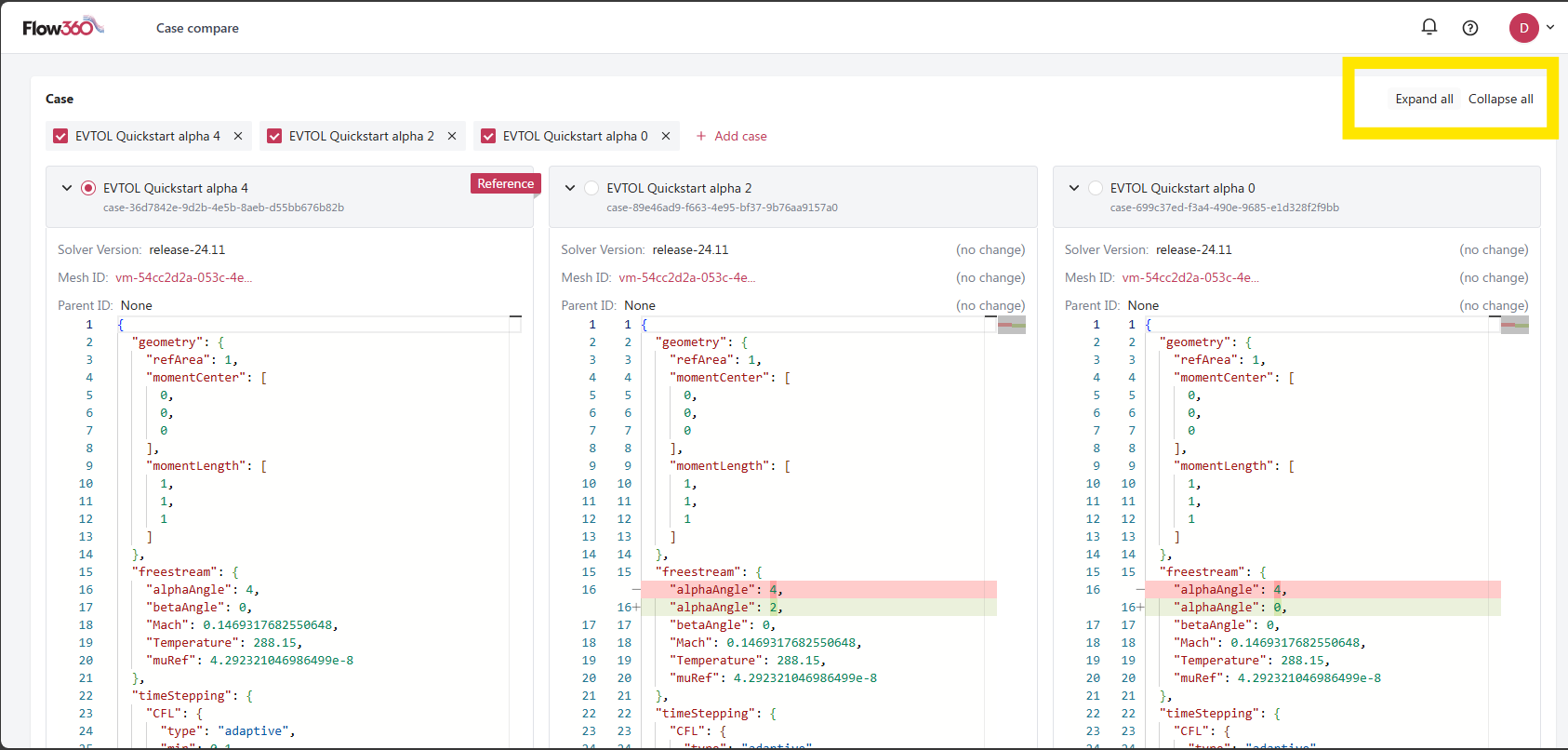Collapse the EVTOL Quickstart alpha 0 panel

1074,188
